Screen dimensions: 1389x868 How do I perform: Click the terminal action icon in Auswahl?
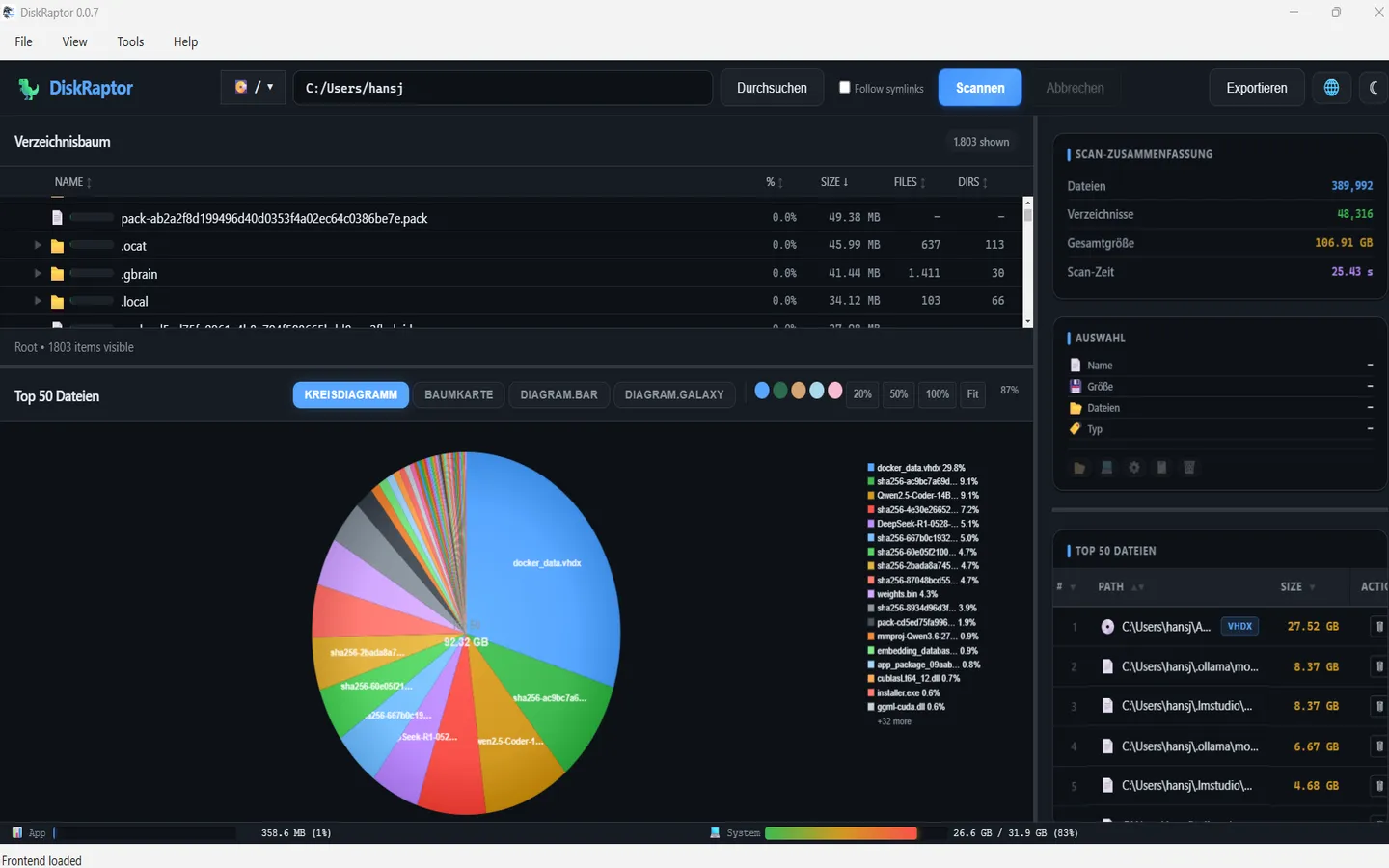1106,468
